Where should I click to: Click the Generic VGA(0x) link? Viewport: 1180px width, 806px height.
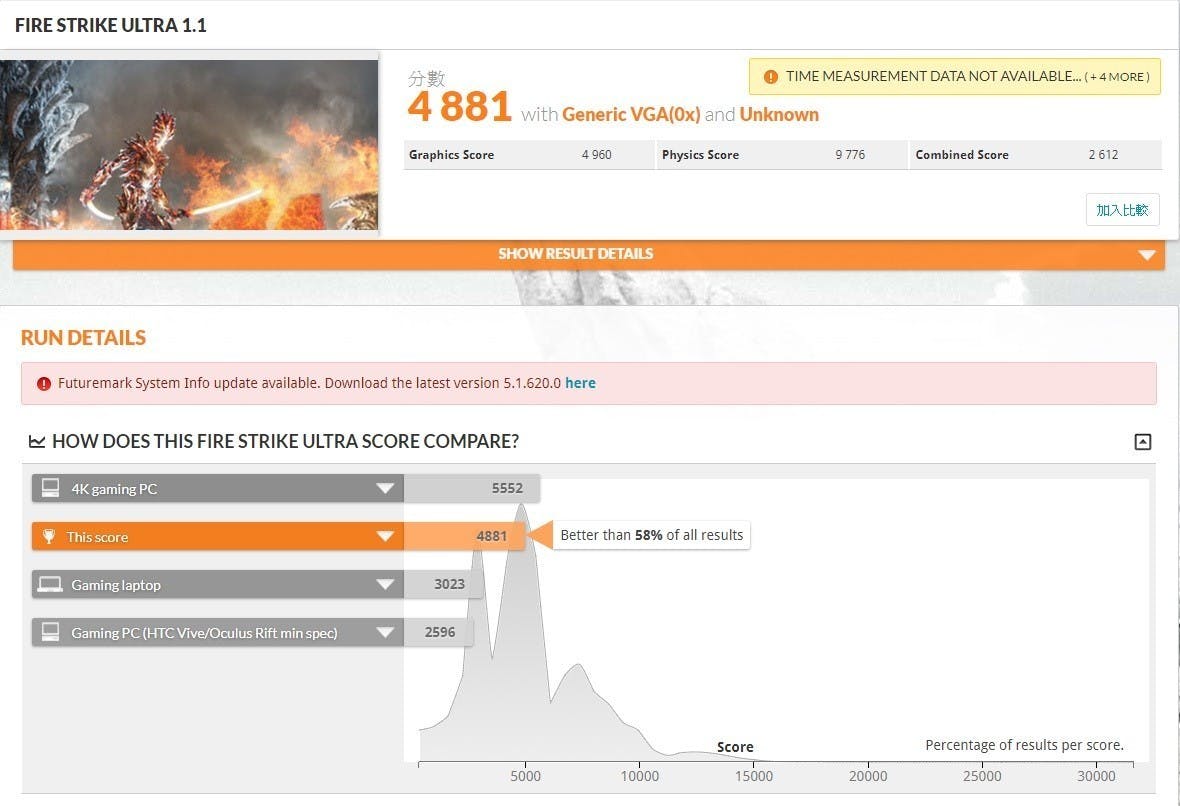click(x=631, y=114)
